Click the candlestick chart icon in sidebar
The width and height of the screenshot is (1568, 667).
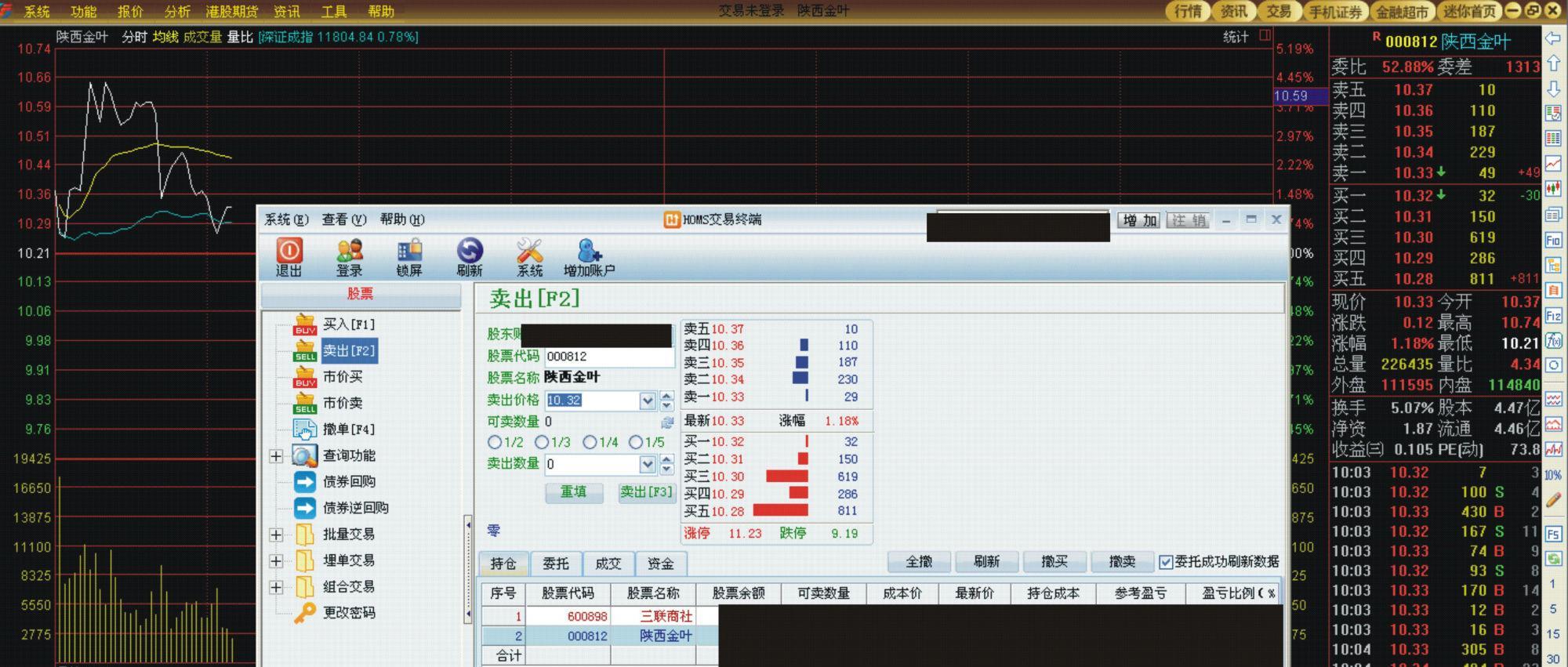click(1552, 189)
